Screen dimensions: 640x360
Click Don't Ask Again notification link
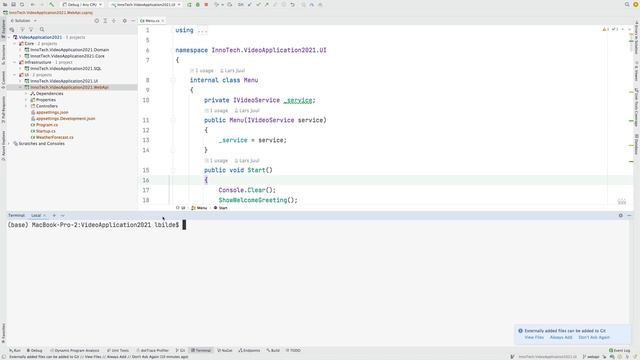(594, 338)
